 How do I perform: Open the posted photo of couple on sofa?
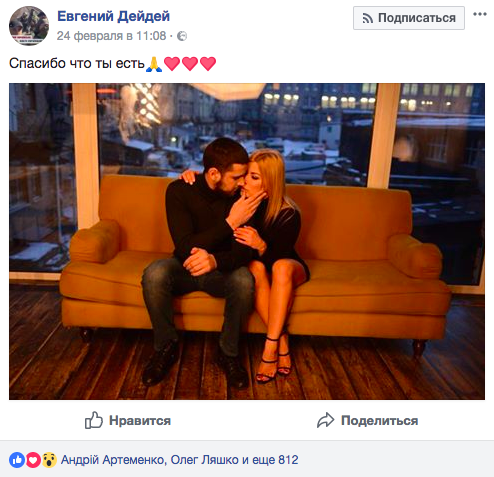pyautogui.click(x=247, y=241)
